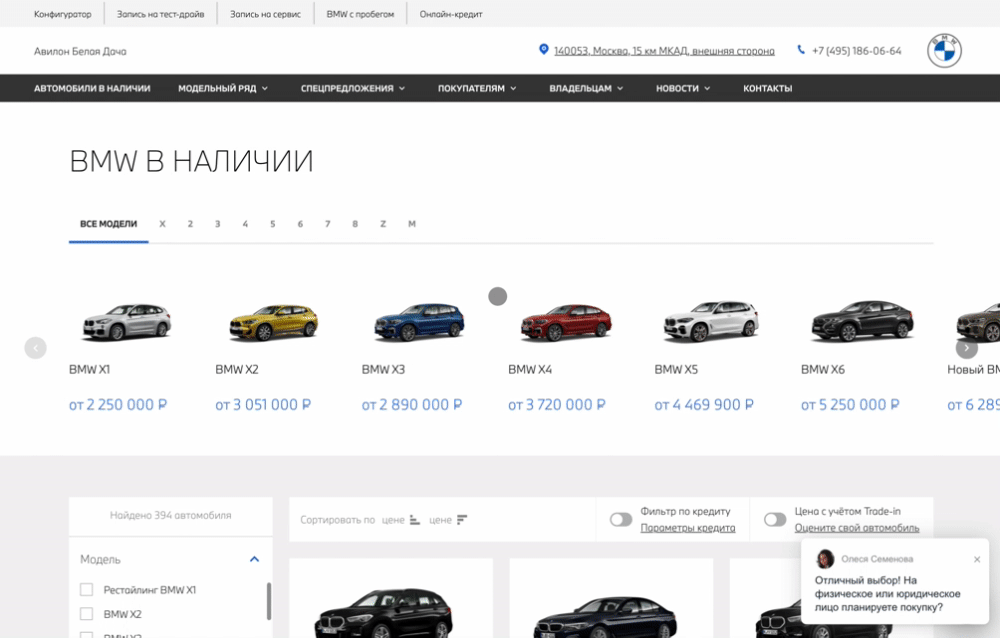Viewport: 1000px width, 638px height.
Task: Enable the Фильтр по кредиту toggle
Action: [x=621, y=520]
